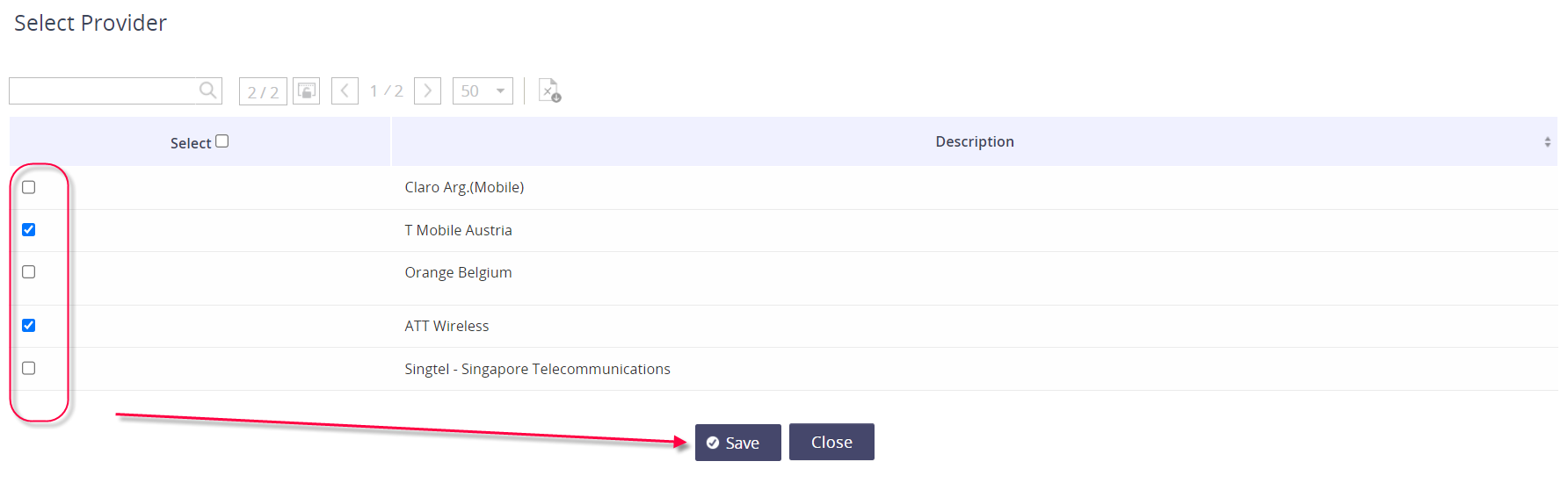Go to the previous page arrow
Image resolution: width=1568 pixels, height=483 pixels.
(345, 90)
